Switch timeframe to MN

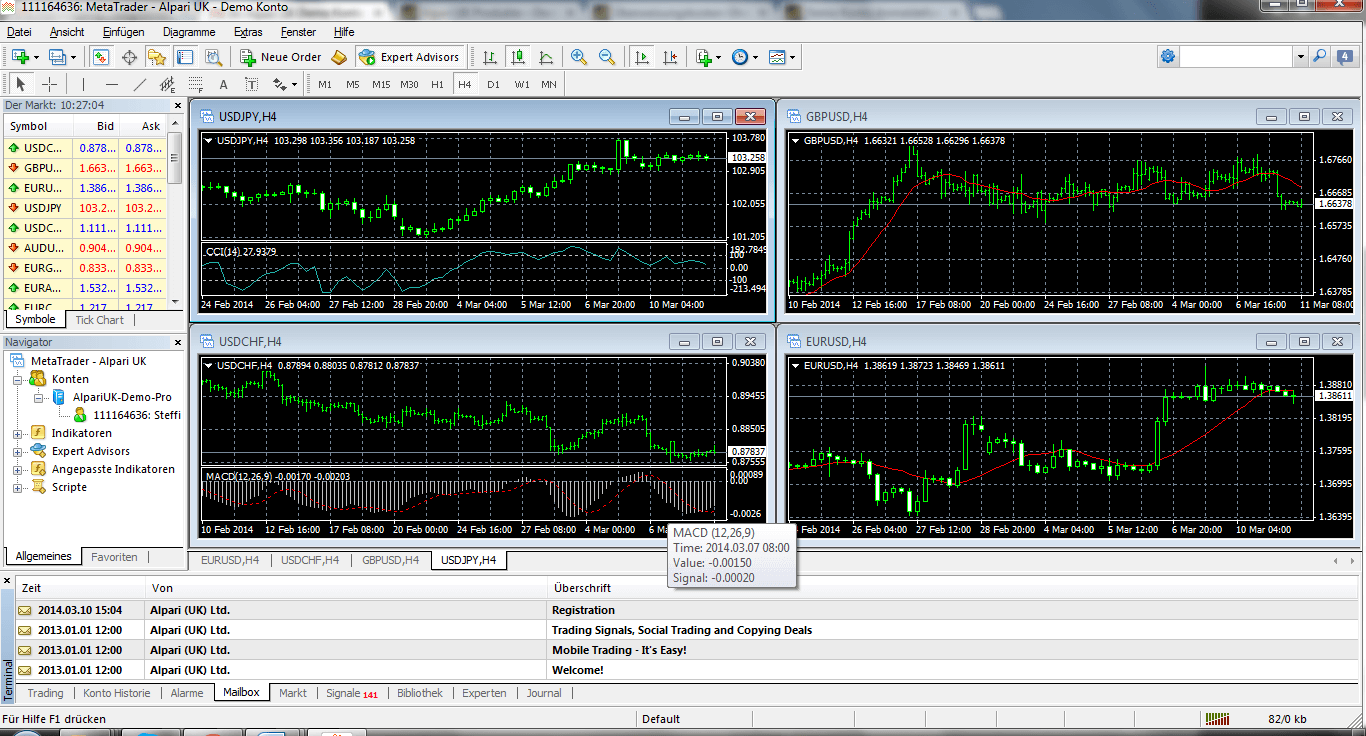coord(549,84)
